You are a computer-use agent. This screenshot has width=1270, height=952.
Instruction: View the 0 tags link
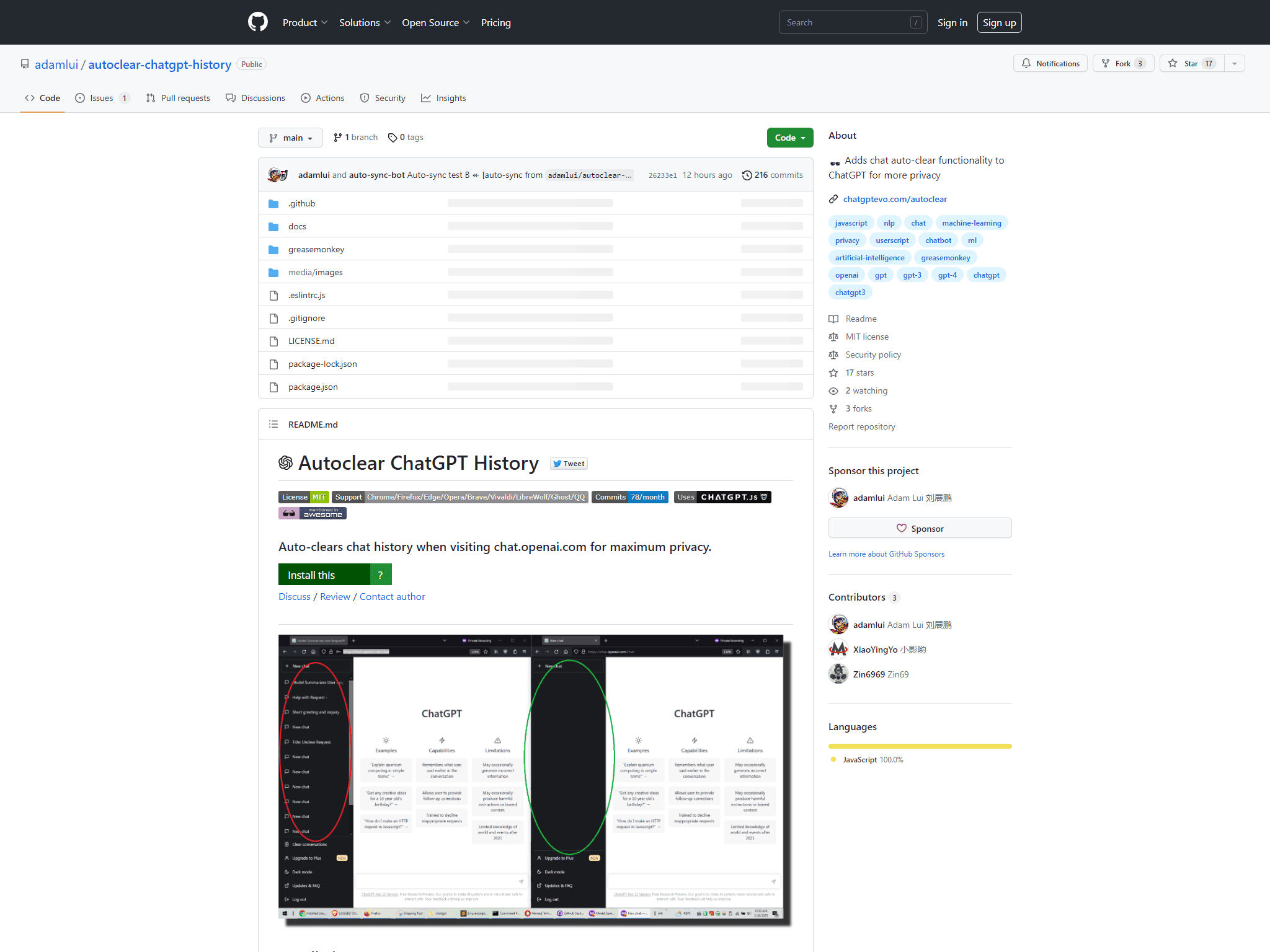(x=406, y=138)
